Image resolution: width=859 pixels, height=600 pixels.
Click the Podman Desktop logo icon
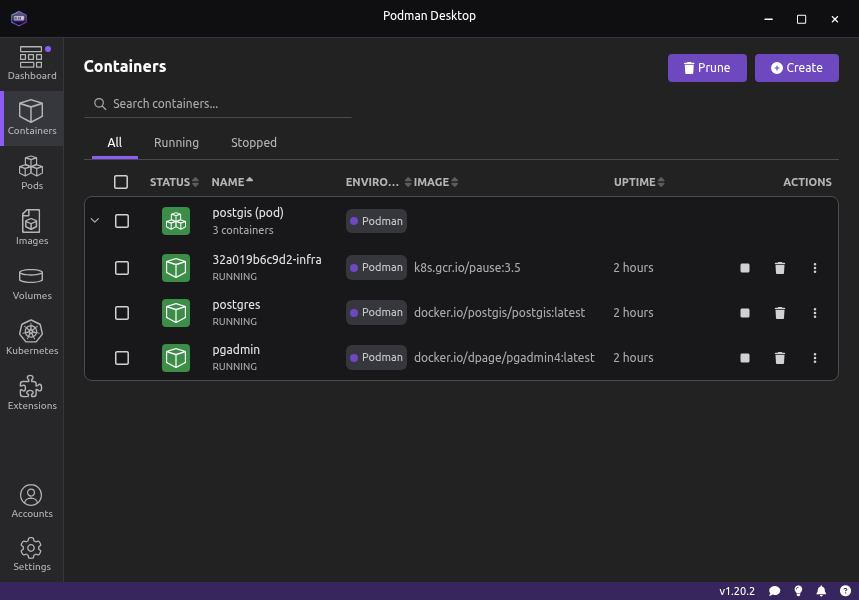pos(19,19)
